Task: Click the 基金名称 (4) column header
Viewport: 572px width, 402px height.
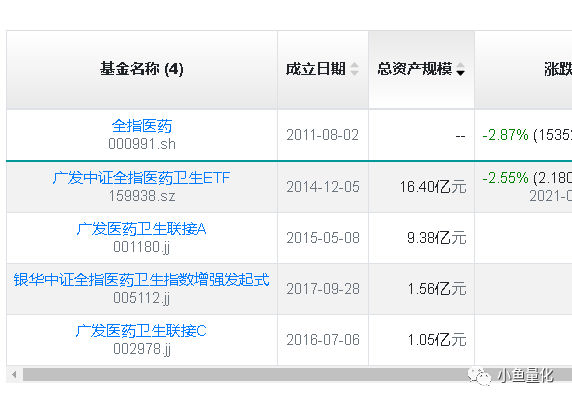Action: pos(142,69)
